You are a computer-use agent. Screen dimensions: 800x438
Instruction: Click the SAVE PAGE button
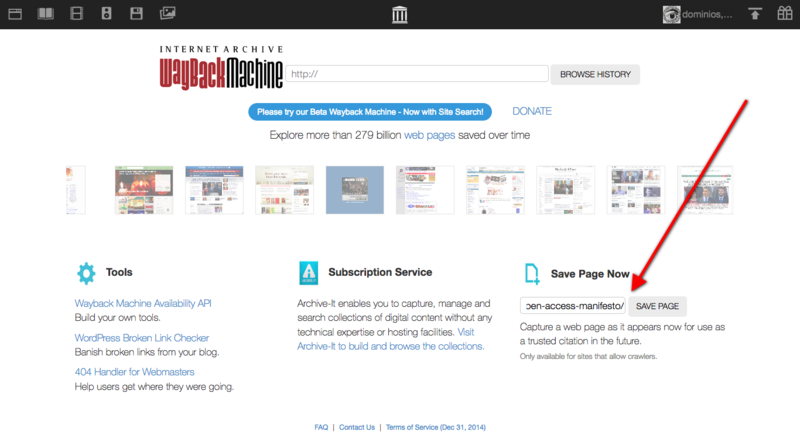(x=657, y=306)
